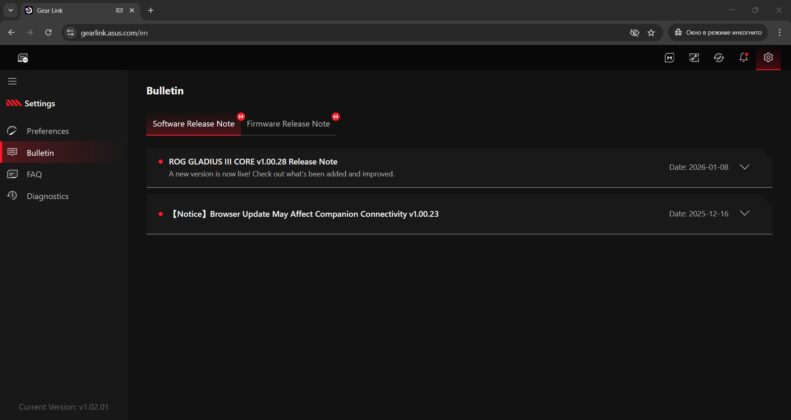Click the 'A new version is now live' description
791x420 pixels.
pyautogui.click(x=281, y=174)
